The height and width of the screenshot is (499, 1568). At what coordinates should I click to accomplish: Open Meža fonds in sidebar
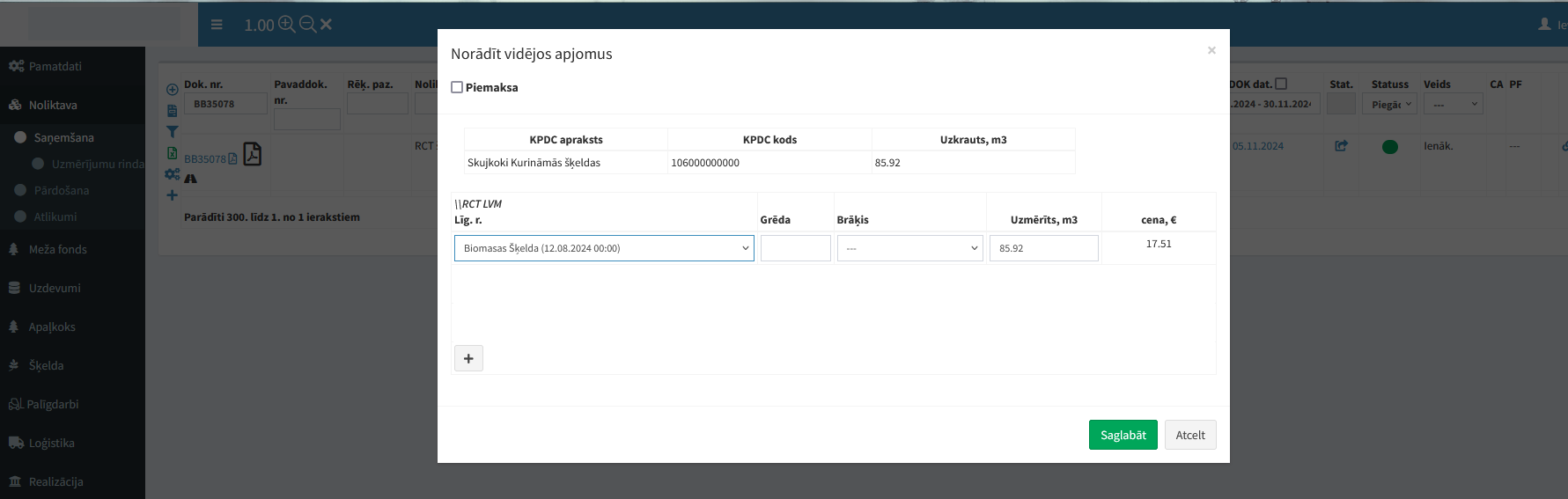[57, 249]
